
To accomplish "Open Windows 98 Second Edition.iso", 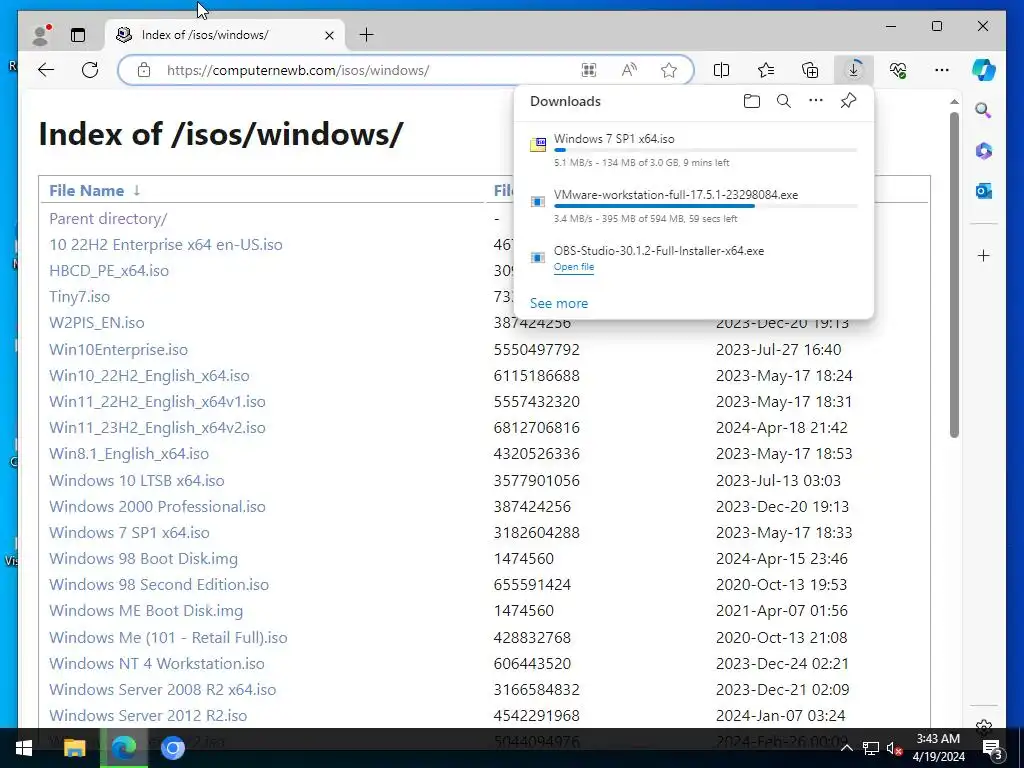I will point(159,584).
